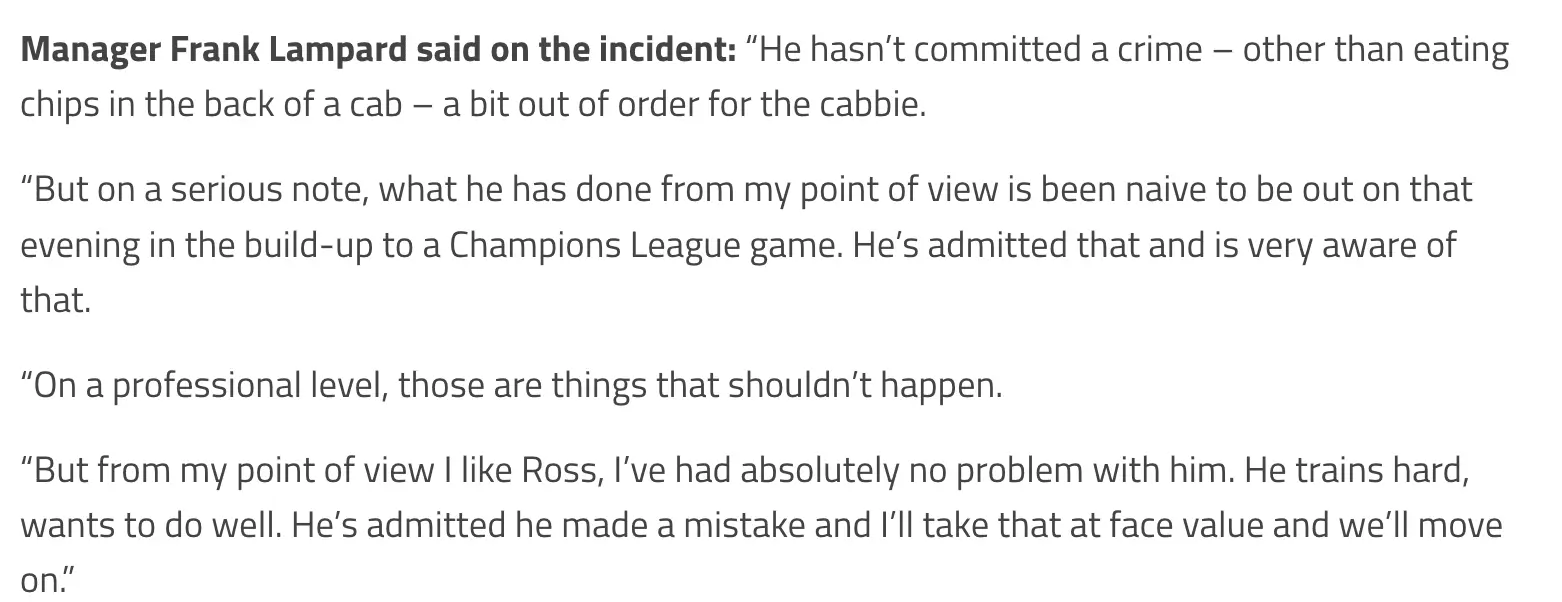Click the phrase "other than eating"
This screenshot has width=1562, height=602.
point(1375,50)
